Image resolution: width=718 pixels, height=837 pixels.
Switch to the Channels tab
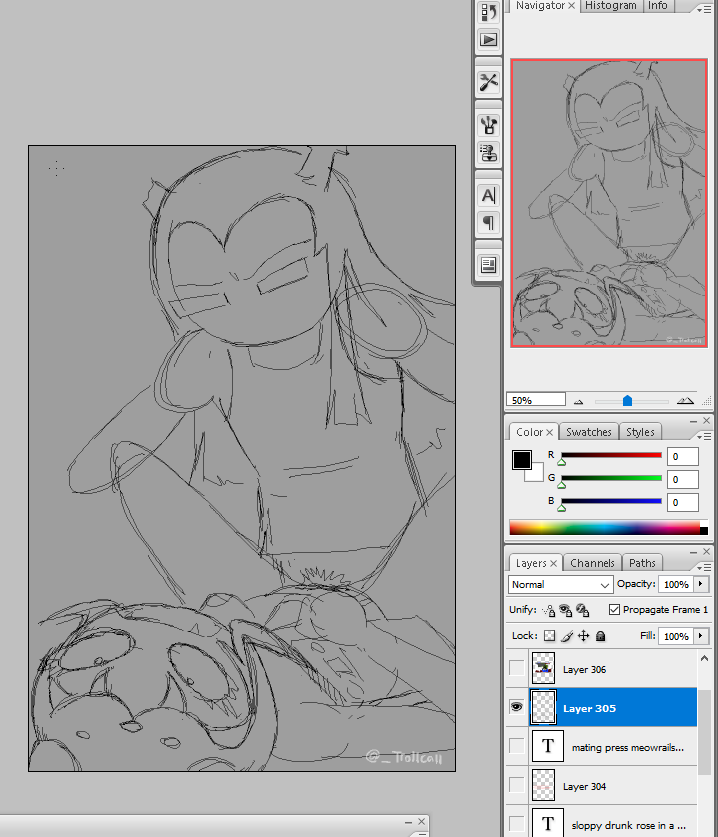point(592,563)
